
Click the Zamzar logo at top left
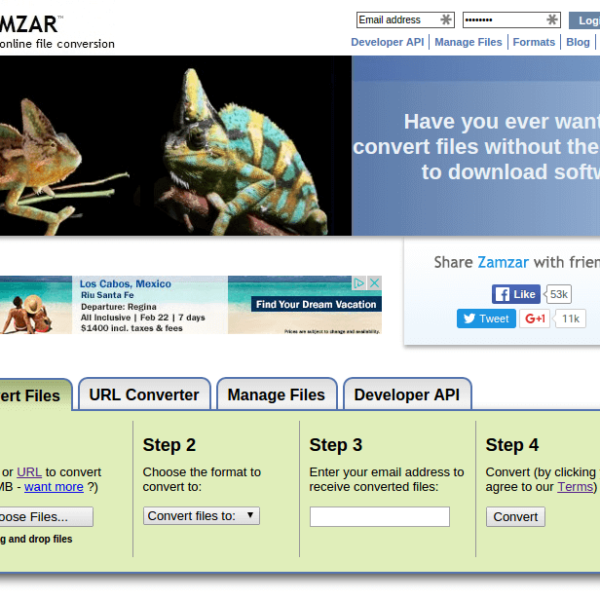30,23
